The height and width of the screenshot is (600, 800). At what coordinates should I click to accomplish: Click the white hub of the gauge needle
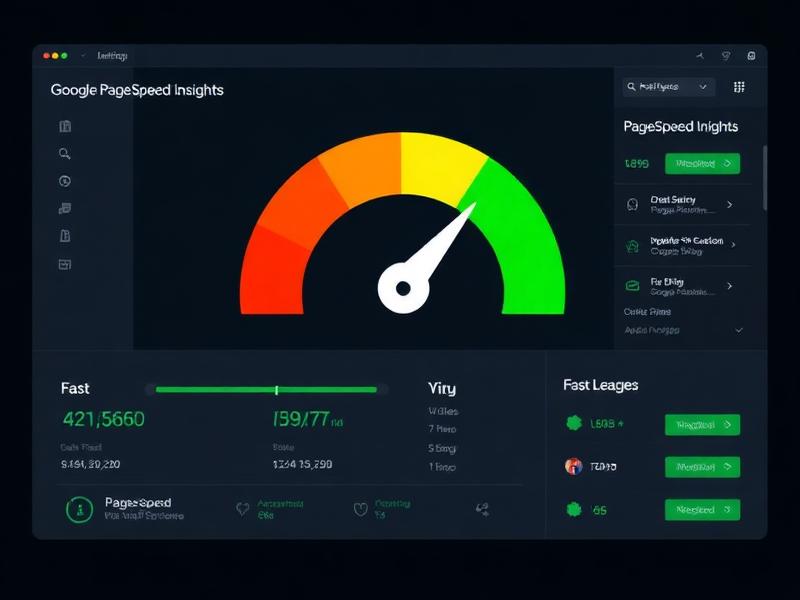(x=403, y=288)
